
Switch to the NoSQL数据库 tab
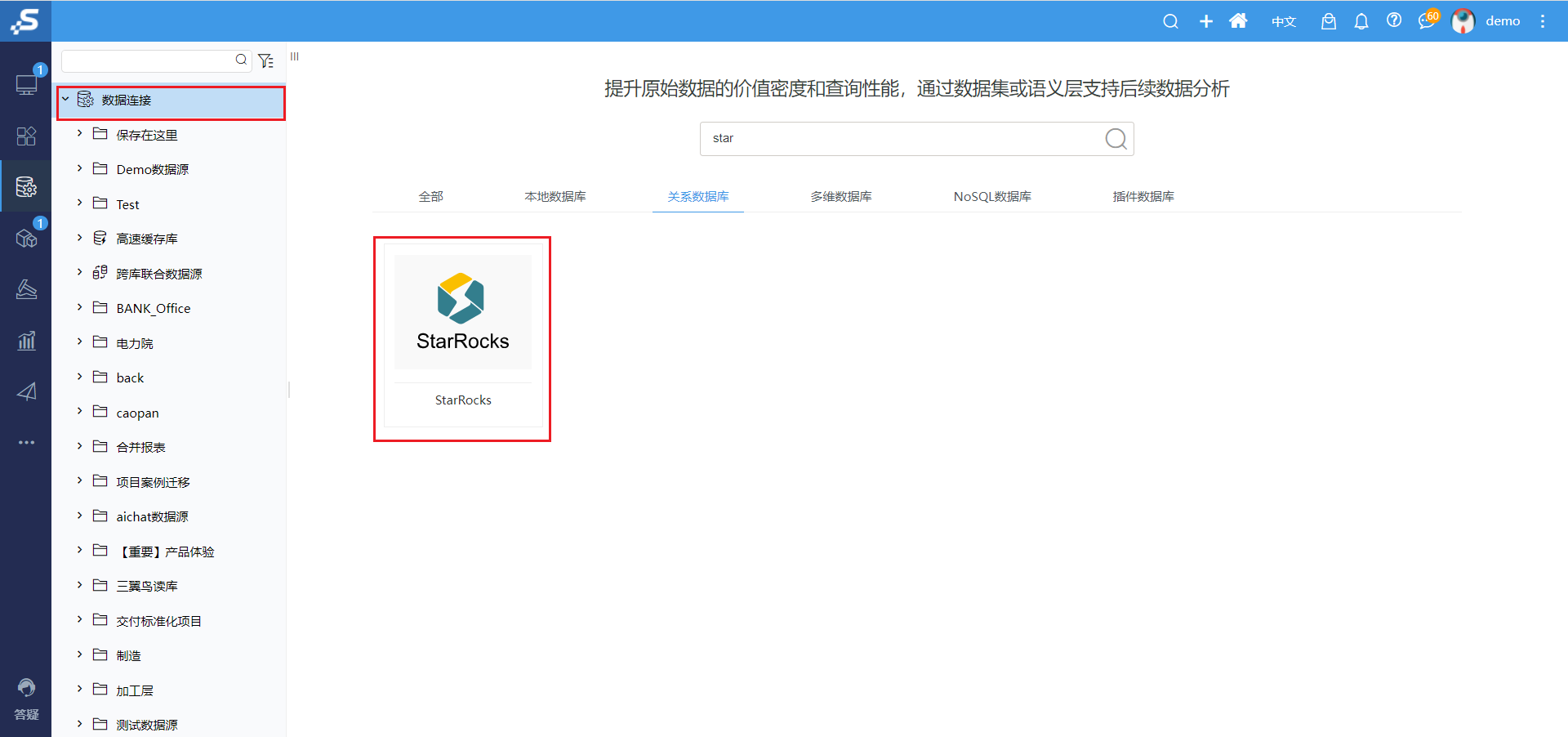992,196
